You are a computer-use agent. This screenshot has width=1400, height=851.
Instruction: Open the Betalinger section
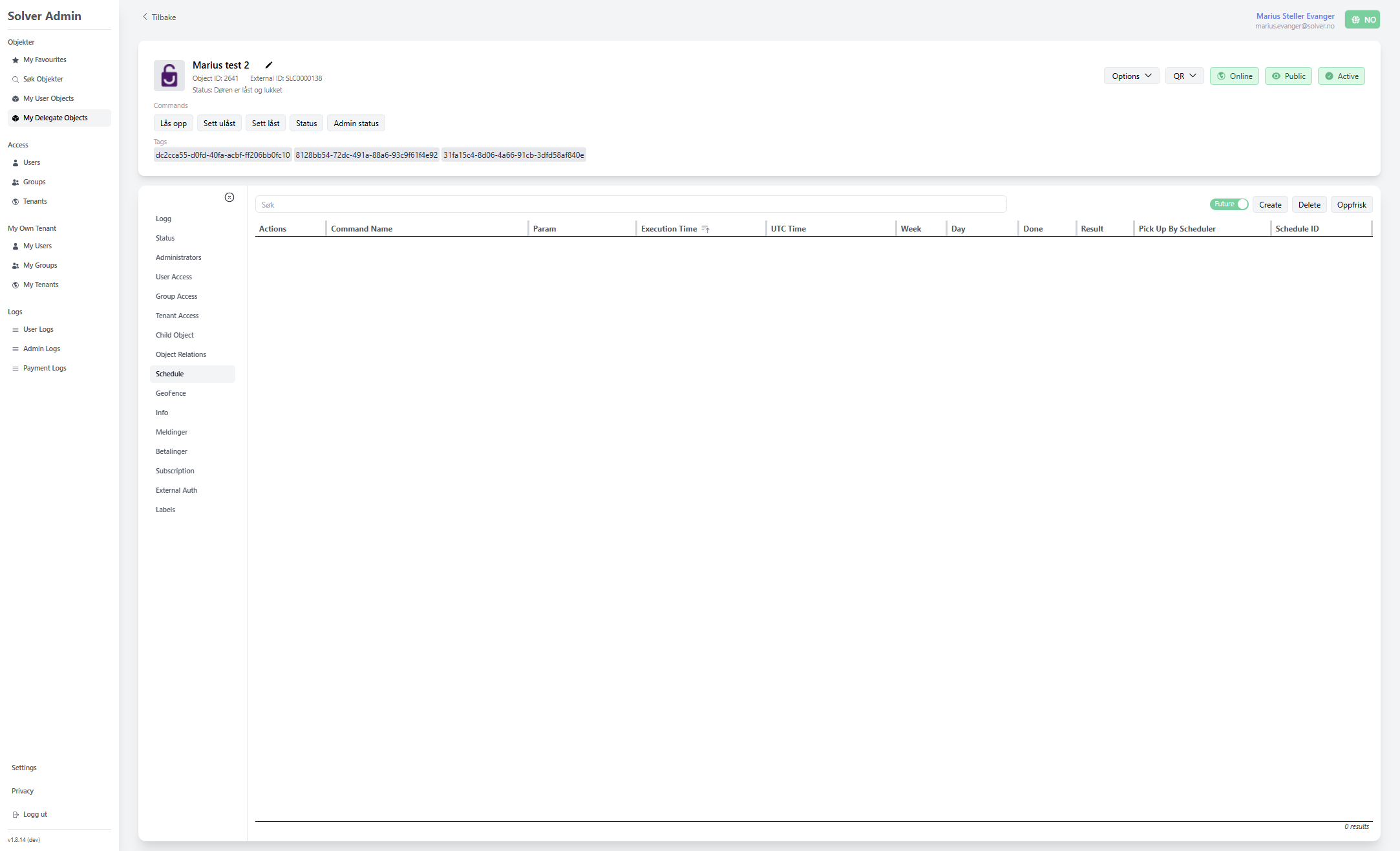click(x=193, y=451)
